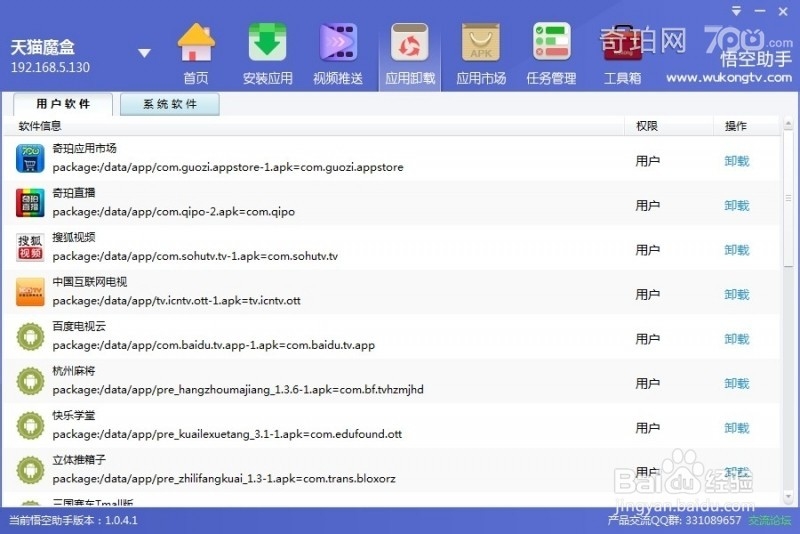This screenshot has width=800, height=534.
Task: Click the 快乐学堂 Android icon
Action: pyautogui.click(x=30, y=425)
